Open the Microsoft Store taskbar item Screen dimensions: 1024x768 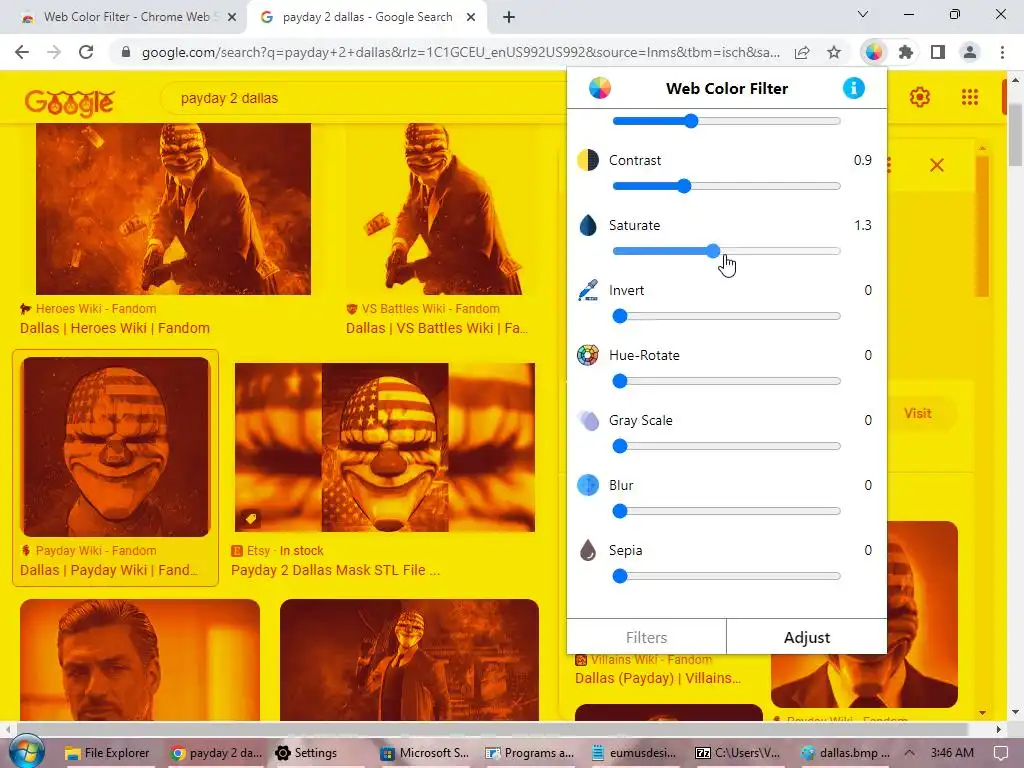point(424,753)
